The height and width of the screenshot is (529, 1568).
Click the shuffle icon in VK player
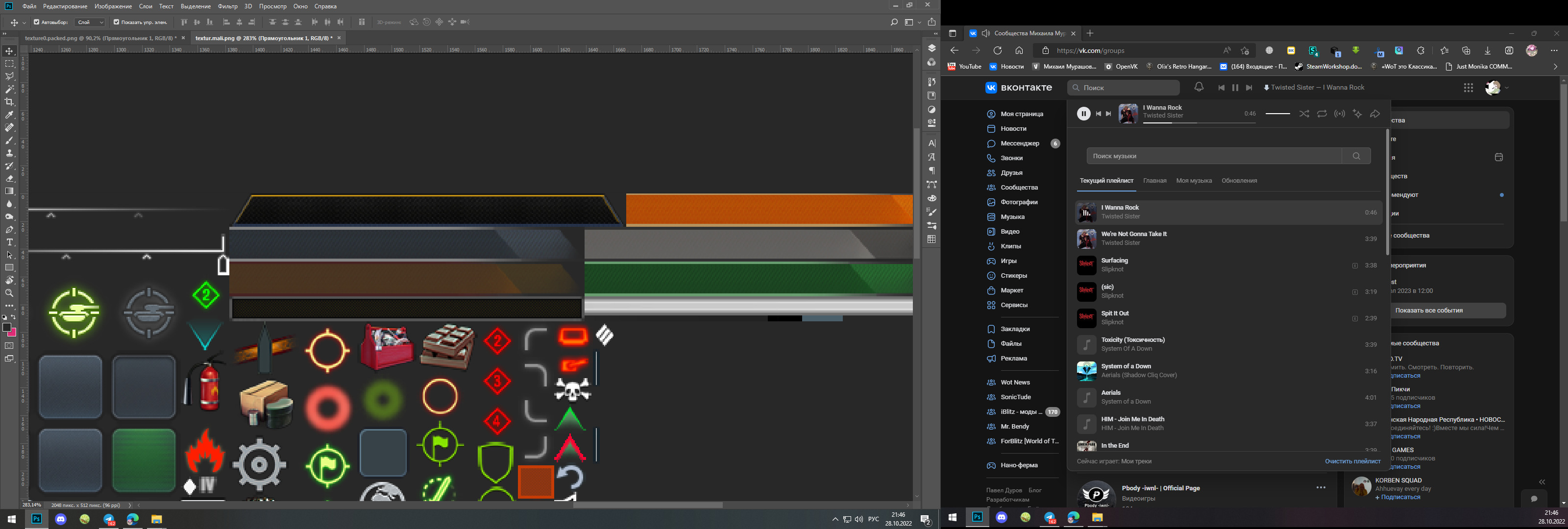pos(1304,114)
